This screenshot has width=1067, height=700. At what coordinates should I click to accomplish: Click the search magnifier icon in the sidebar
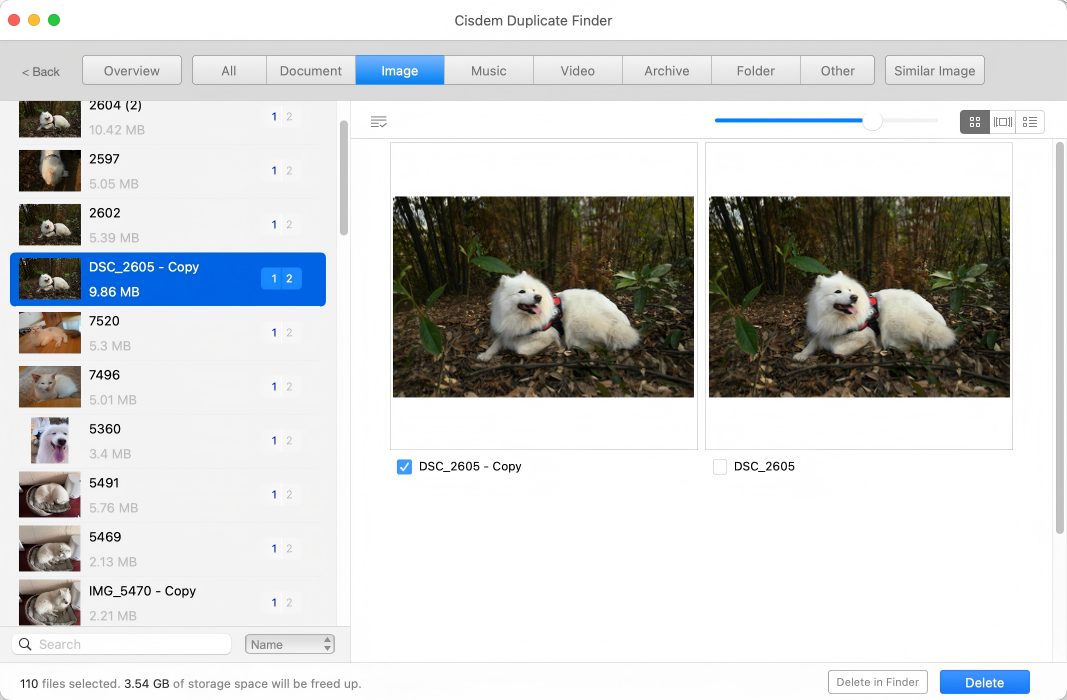[25, 644]
